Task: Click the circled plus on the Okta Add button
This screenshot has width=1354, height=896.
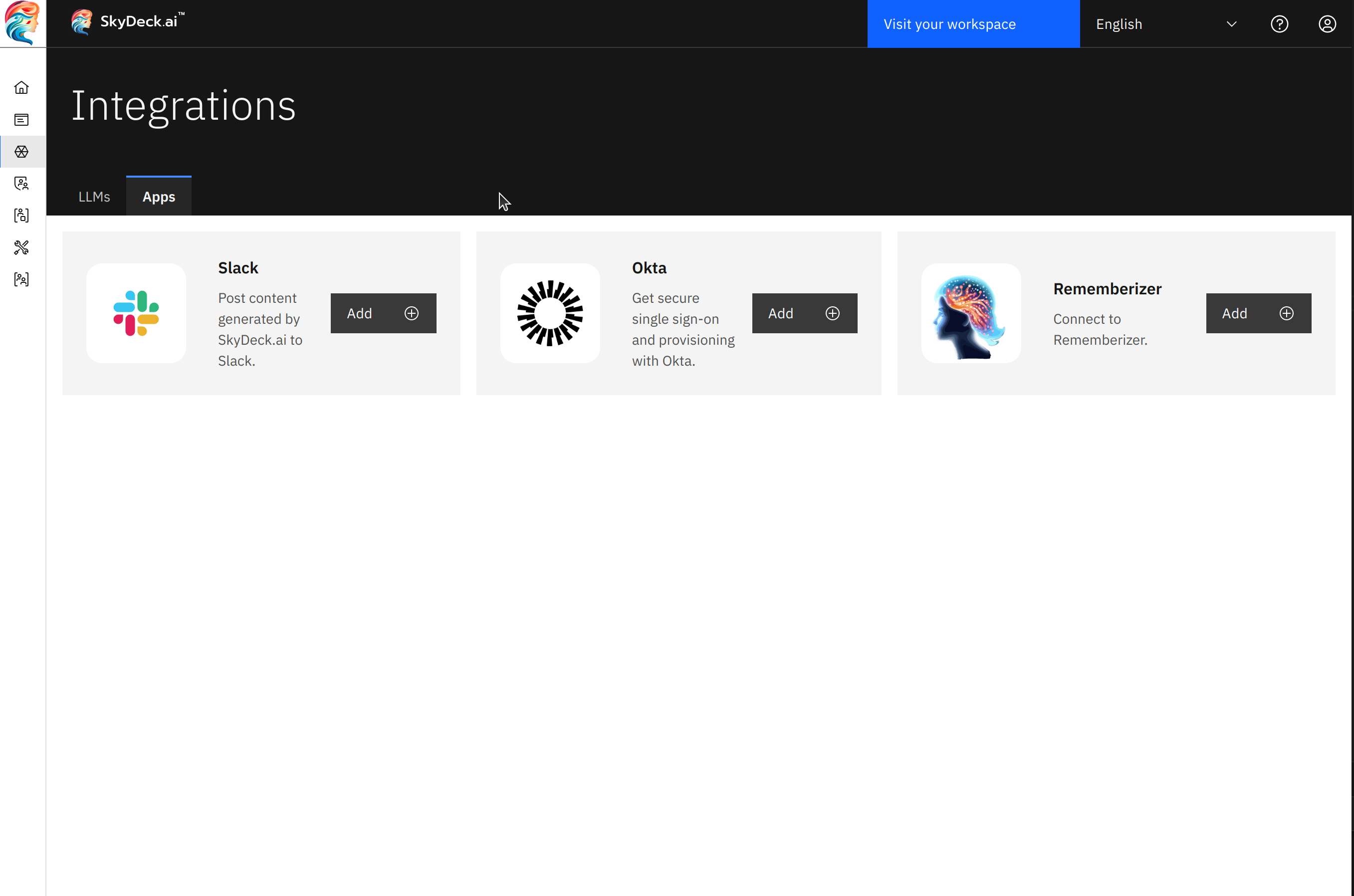Action: coord(832,313)
